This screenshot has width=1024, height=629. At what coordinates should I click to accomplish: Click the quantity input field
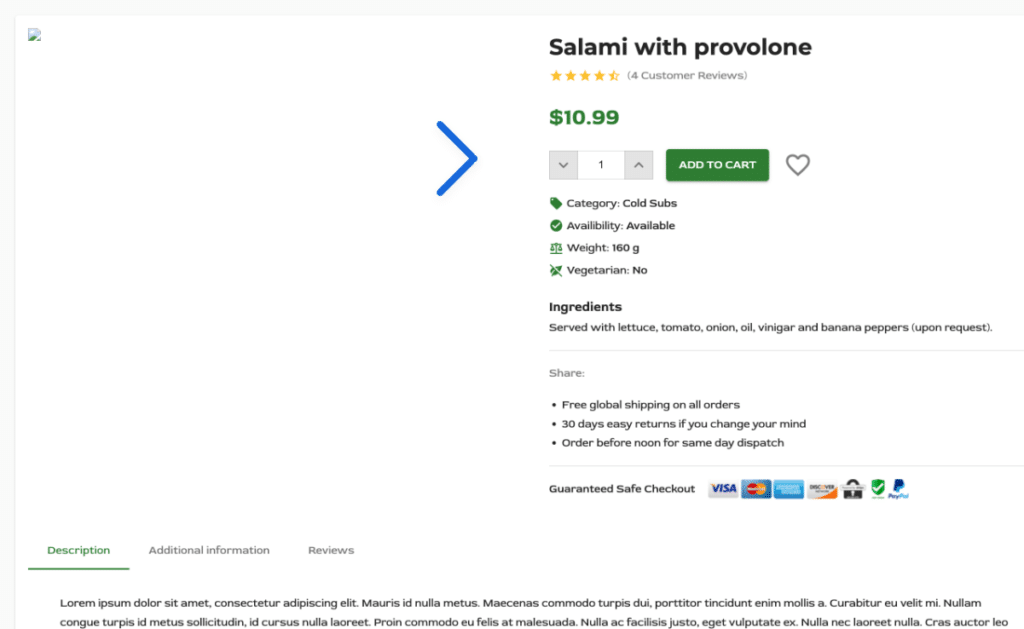click(601, 165)
